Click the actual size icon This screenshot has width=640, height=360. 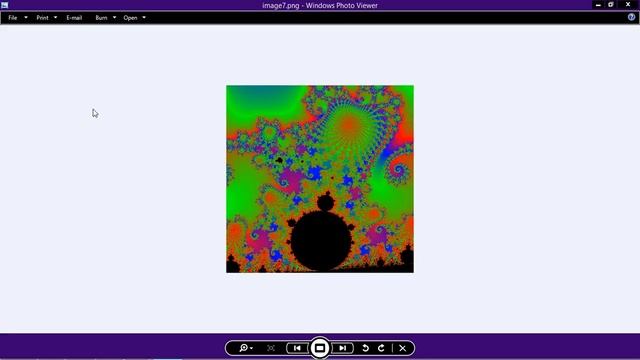[271, 348]
